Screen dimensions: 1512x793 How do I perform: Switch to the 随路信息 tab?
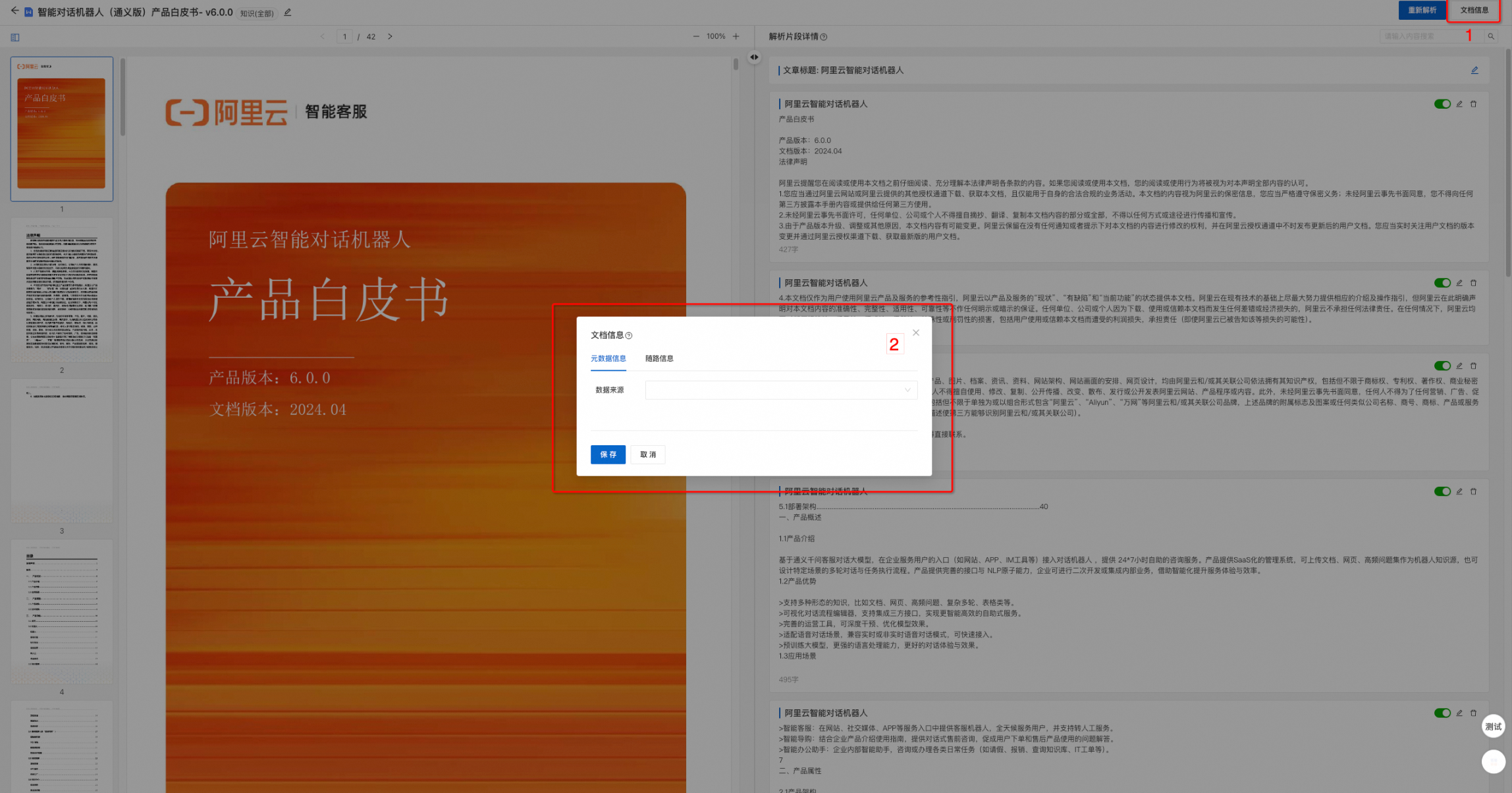pos(659,359)
